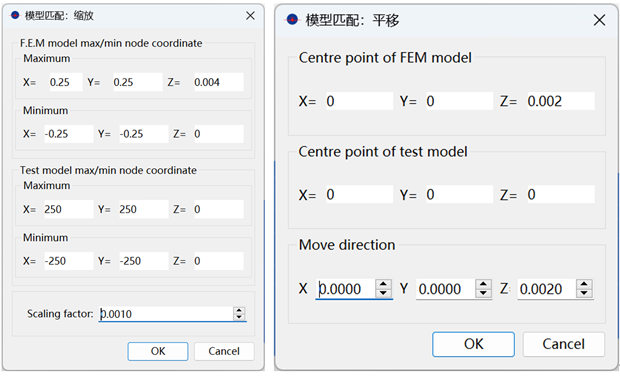Viewport: 620px width, 376px height.
Task: Decrease Move direction Z with the down arrow
Action: coord(584,293)
